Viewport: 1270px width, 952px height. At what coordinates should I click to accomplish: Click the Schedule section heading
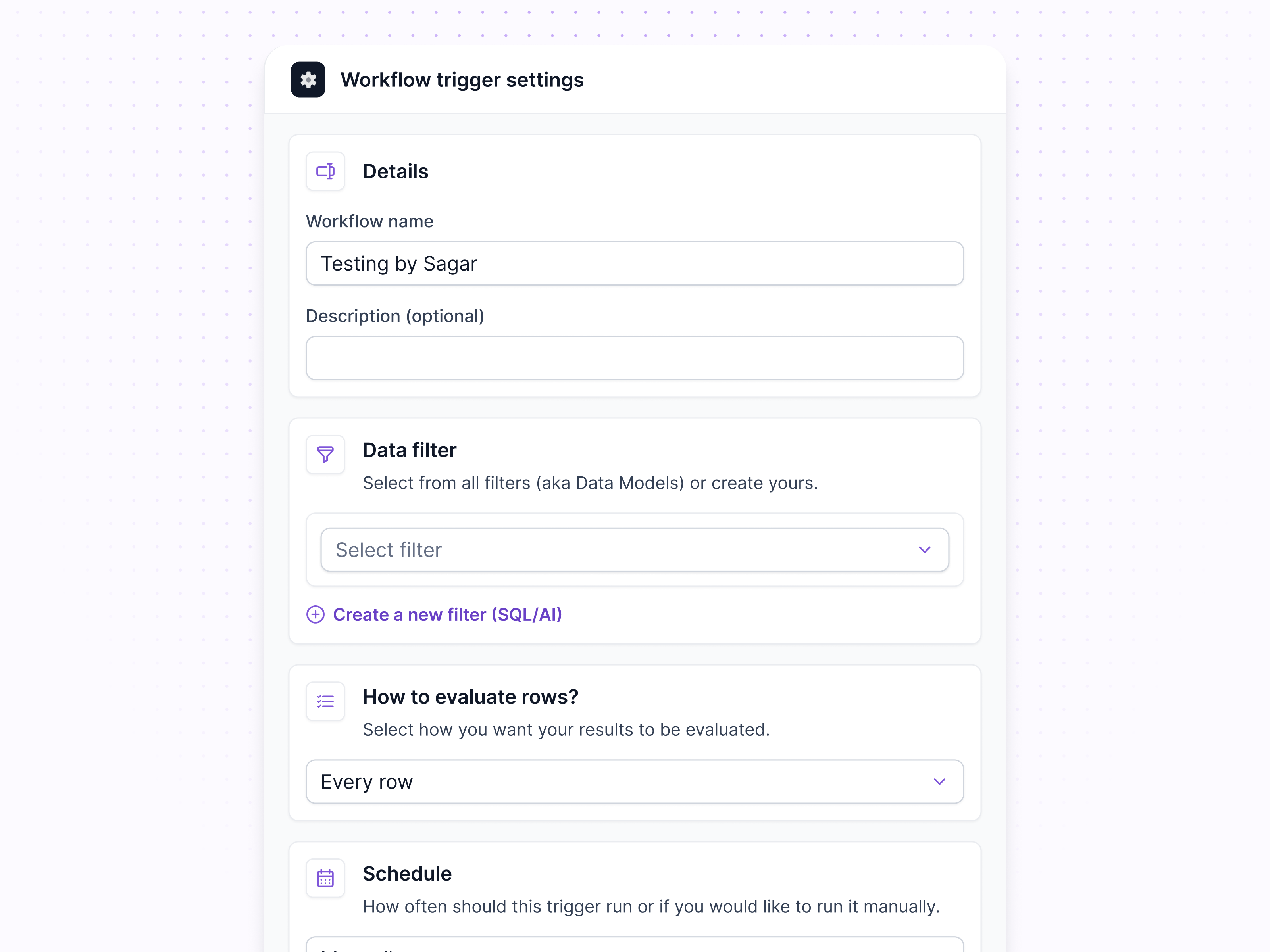coord(406,873)
